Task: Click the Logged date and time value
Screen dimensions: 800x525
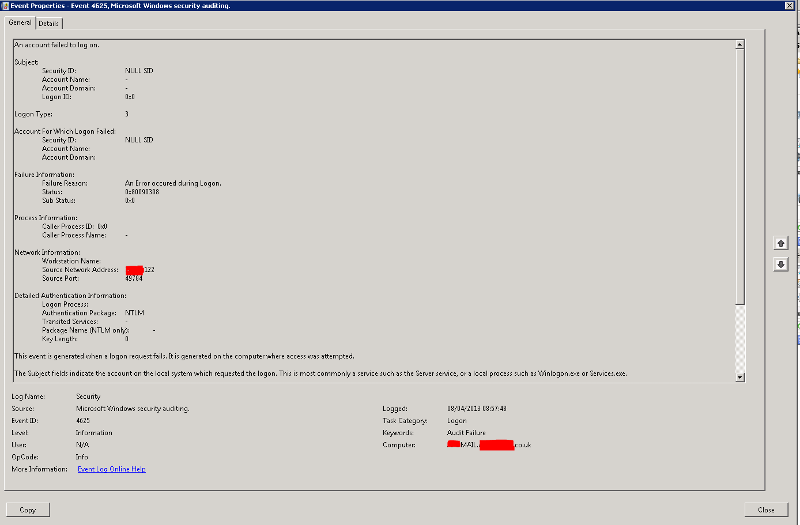Action: 477,409
